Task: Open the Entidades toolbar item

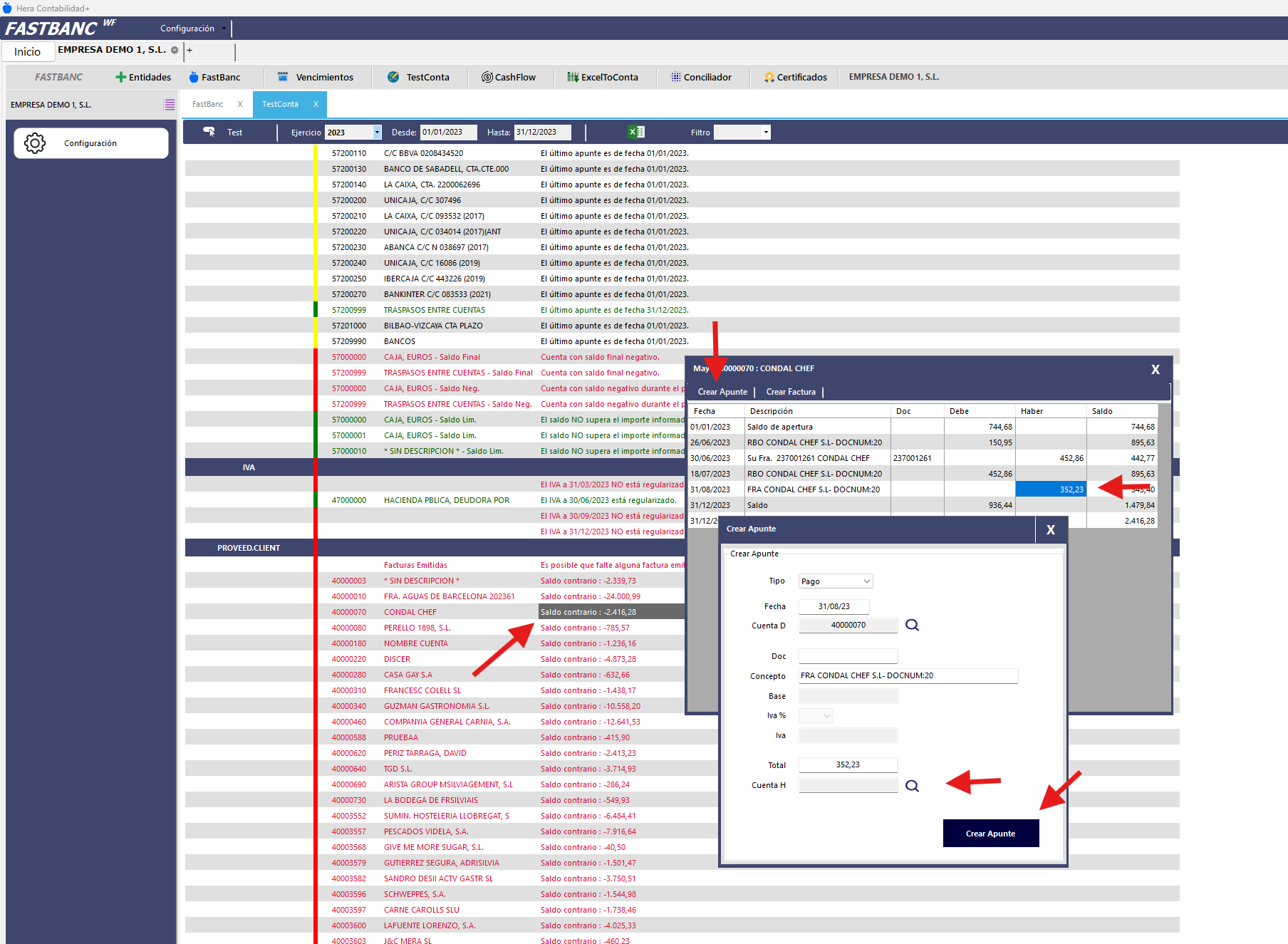Action: (143, 77)
